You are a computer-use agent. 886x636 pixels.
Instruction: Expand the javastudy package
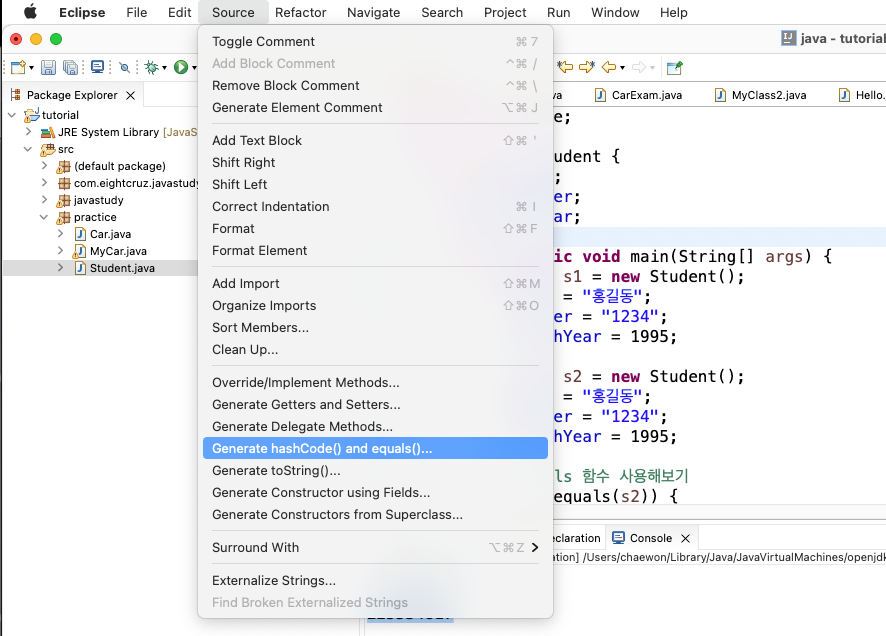pos(45,200)
